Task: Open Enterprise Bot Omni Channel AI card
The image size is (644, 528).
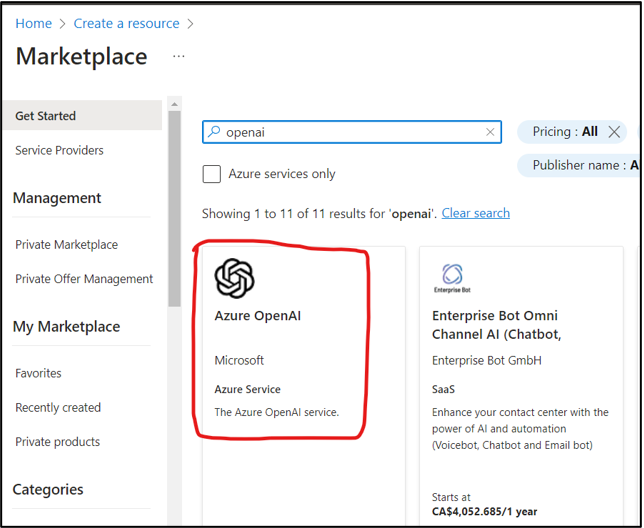Action: click(x=497, y=325)
